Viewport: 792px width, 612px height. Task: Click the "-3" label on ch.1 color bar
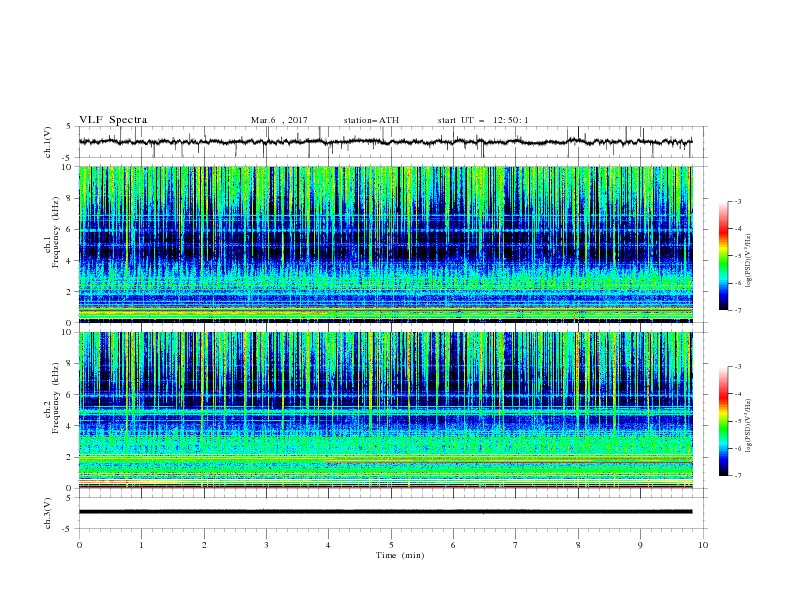coord(737,201)
